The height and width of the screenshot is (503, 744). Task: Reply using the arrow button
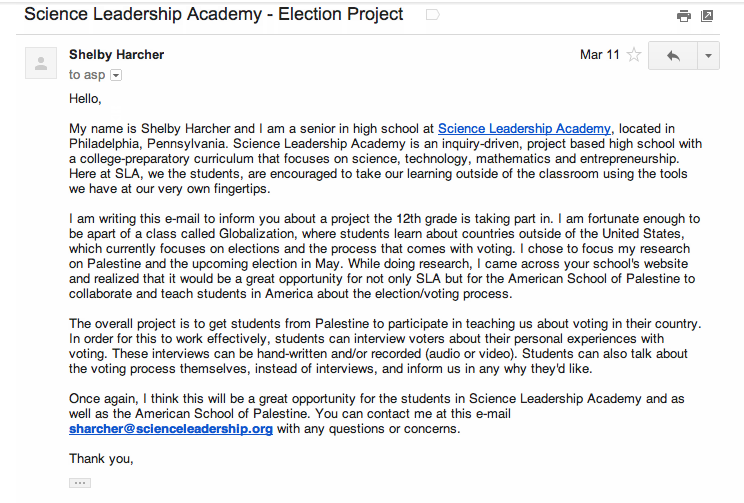[672, 56]
